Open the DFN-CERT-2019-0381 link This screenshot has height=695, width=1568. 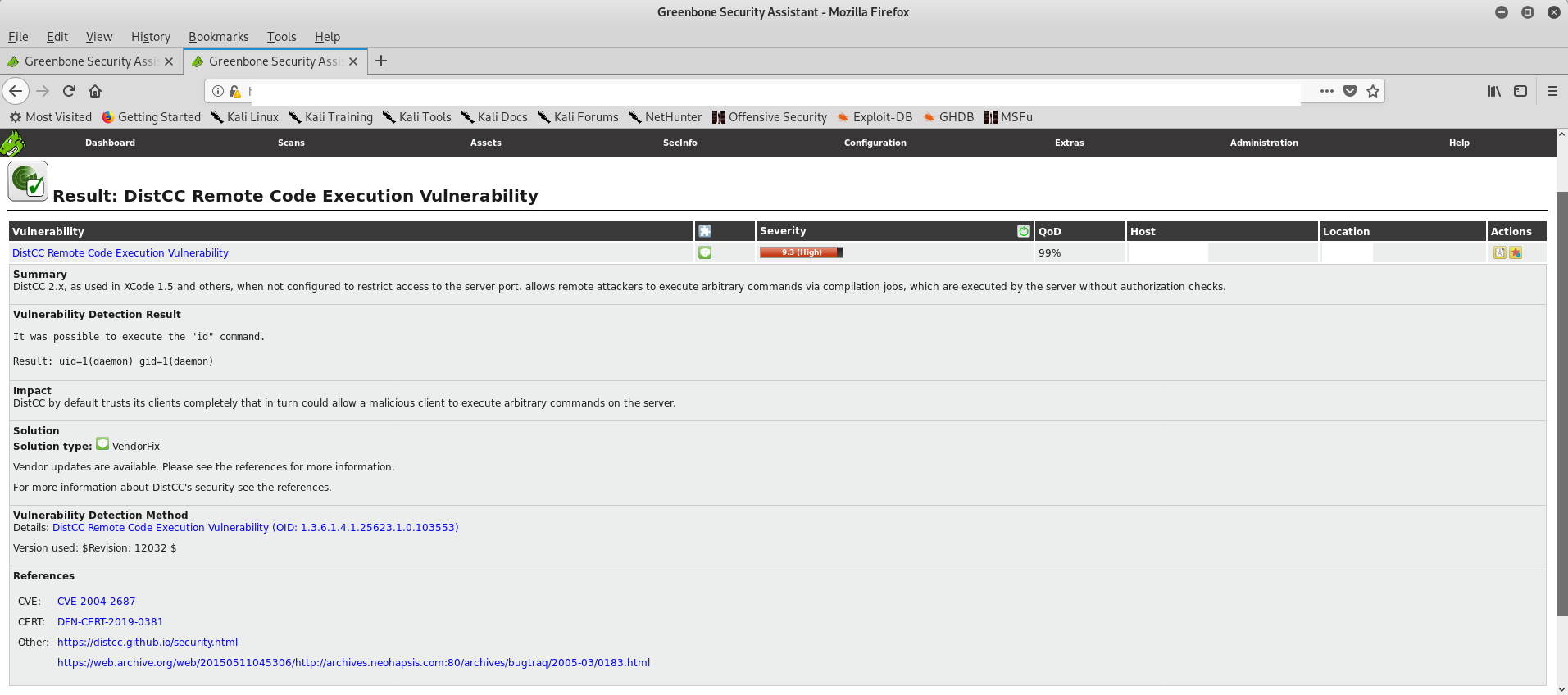(111, 622)
